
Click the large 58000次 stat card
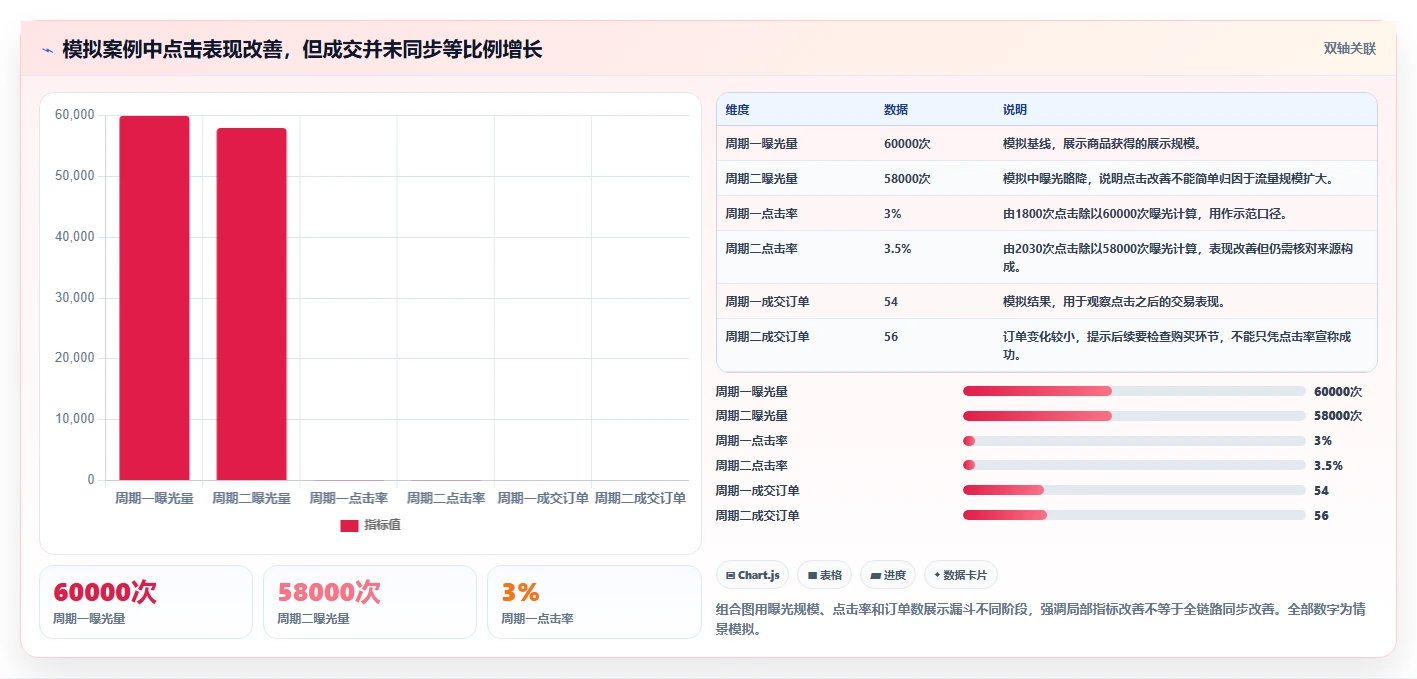(x=370, y=601)
